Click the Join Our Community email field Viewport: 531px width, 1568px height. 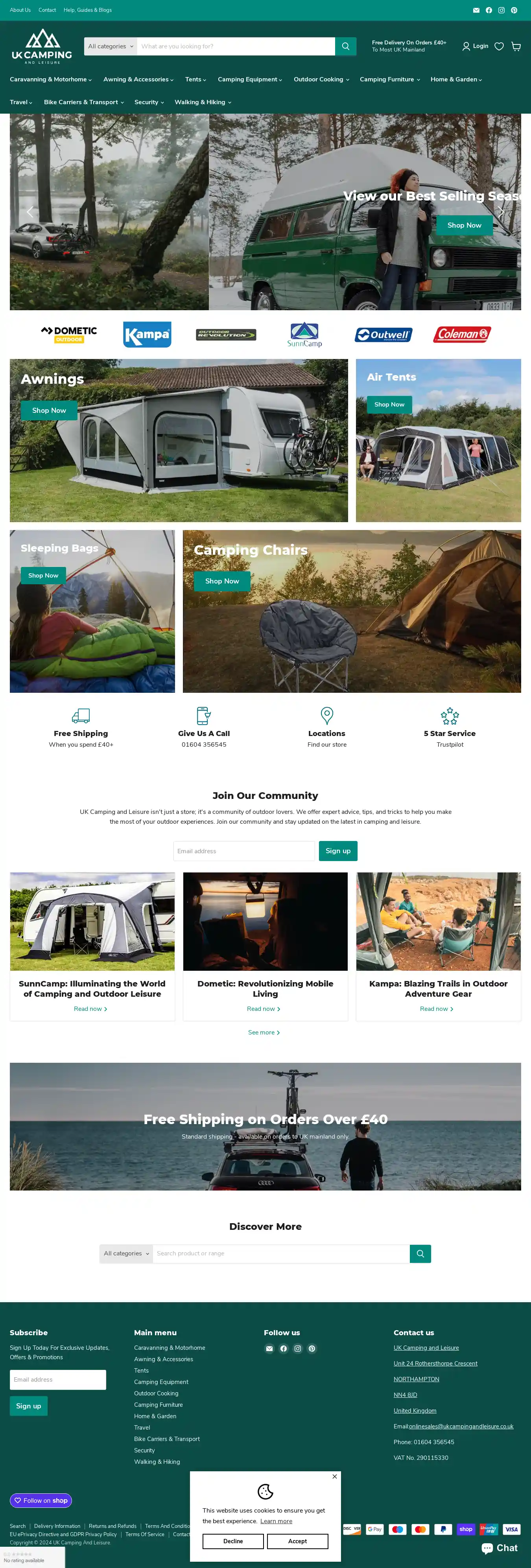pyautogui.click(x=243, y=851)
